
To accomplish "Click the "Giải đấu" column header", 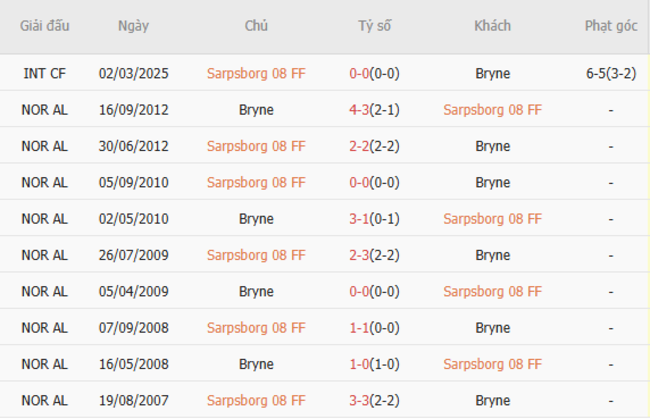I will click(x=45, y=26).
